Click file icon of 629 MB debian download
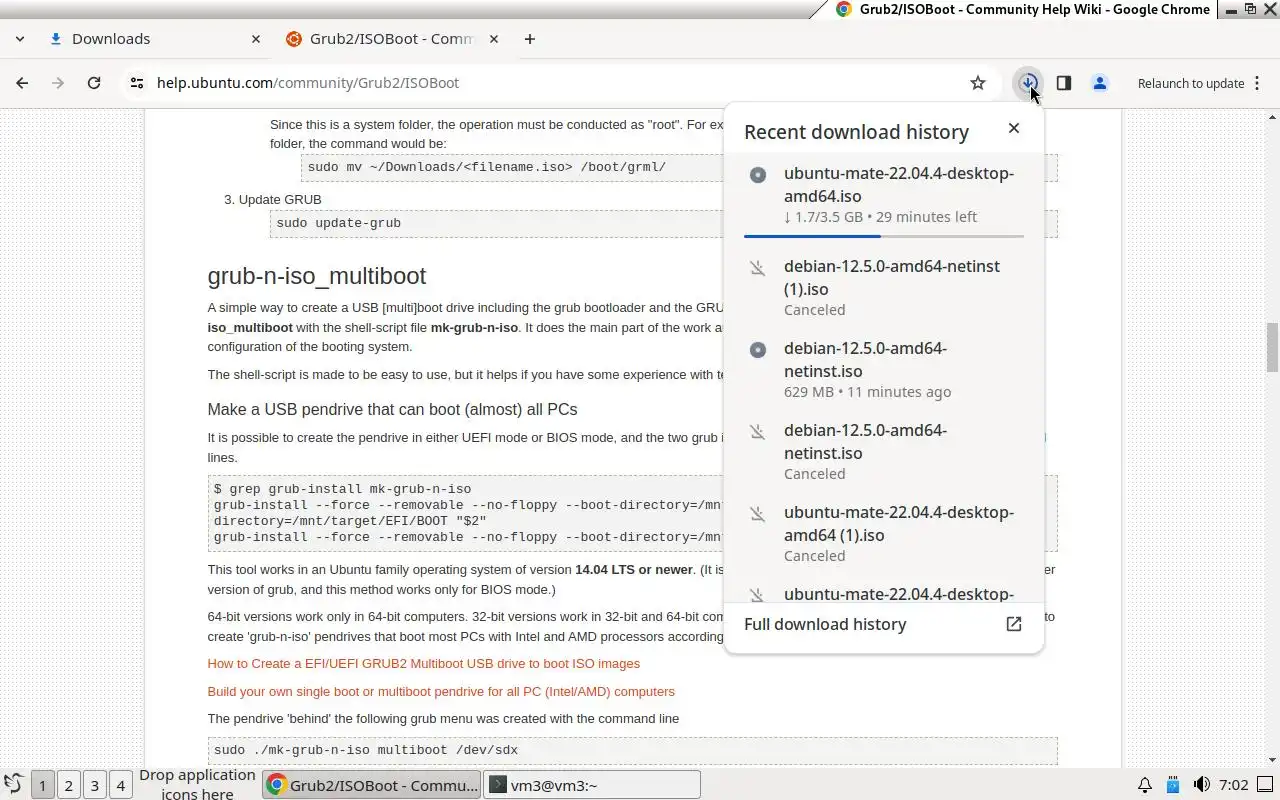Viewport: 1280px width, 800px height. pos(758,350)
